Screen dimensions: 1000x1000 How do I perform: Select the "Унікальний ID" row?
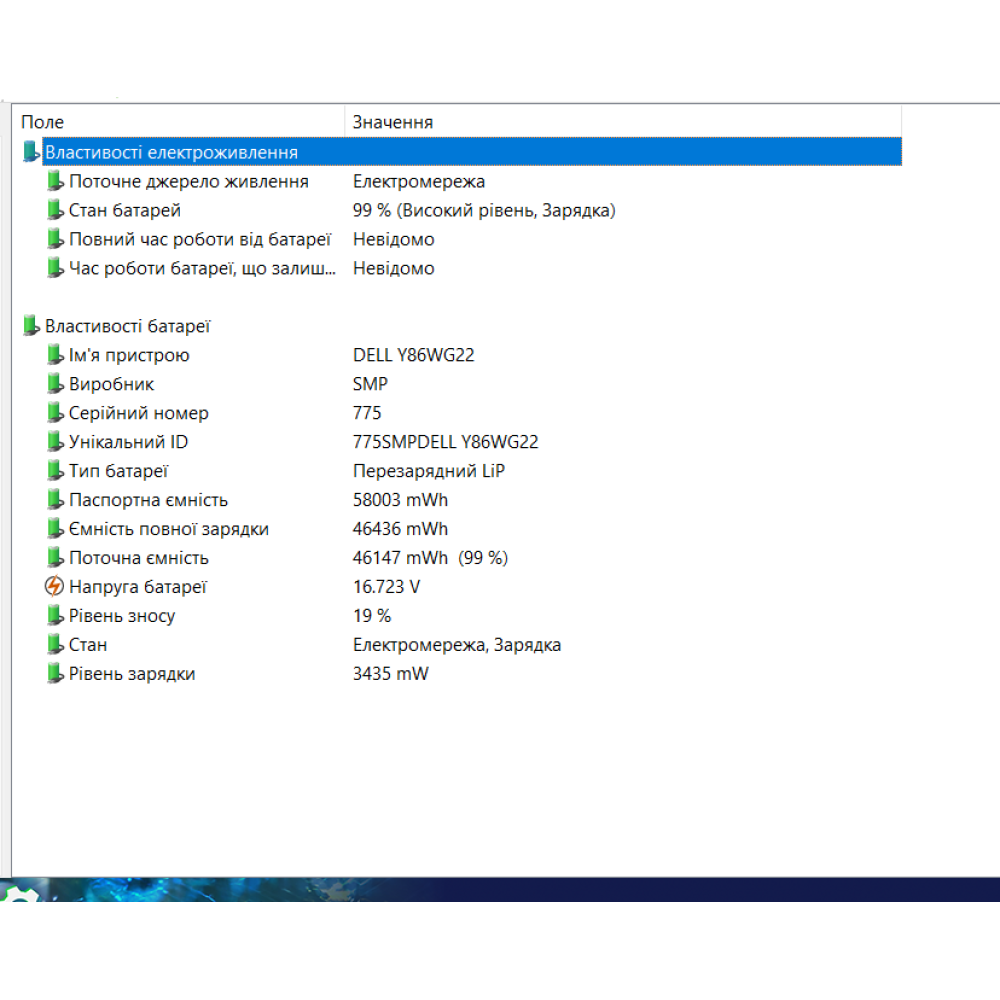click(200, 441)
